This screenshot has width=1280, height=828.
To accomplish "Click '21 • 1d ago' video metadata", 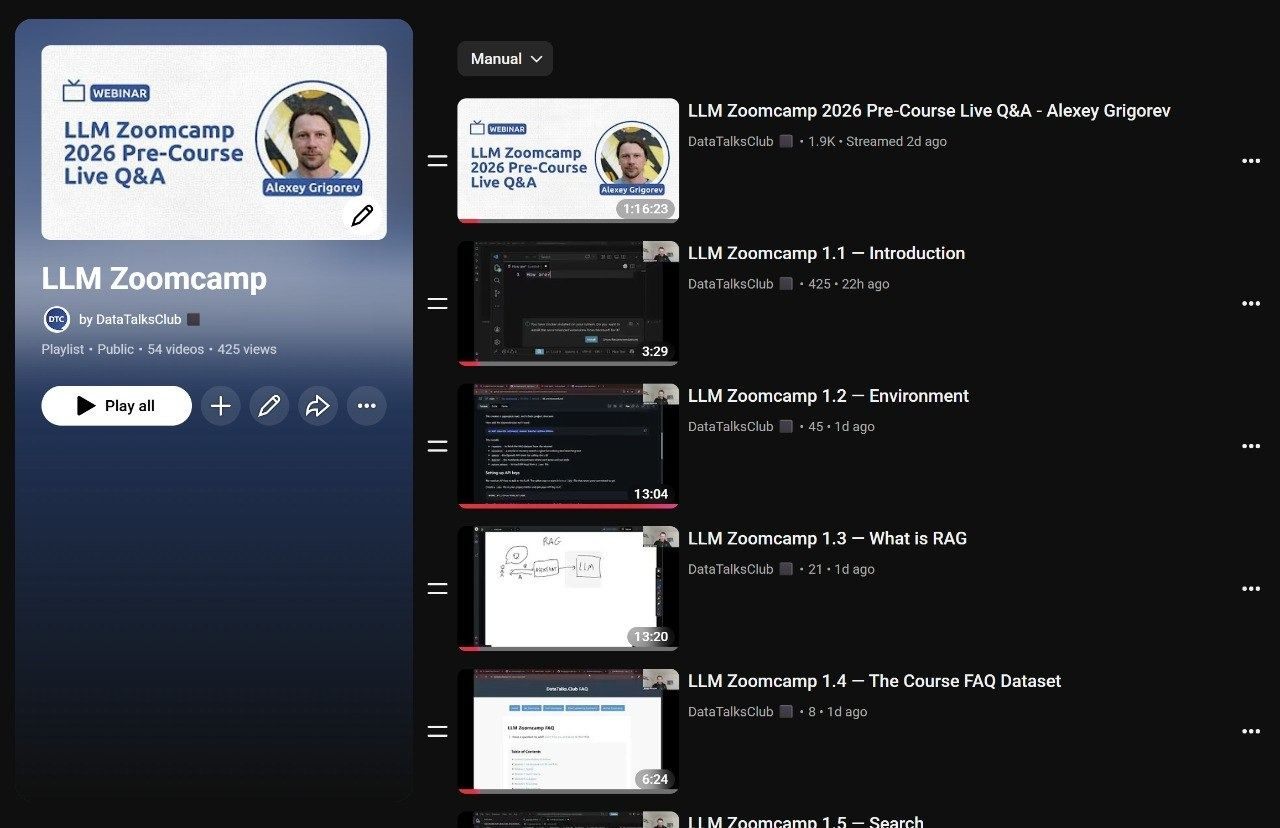I will tap(841, 569).
